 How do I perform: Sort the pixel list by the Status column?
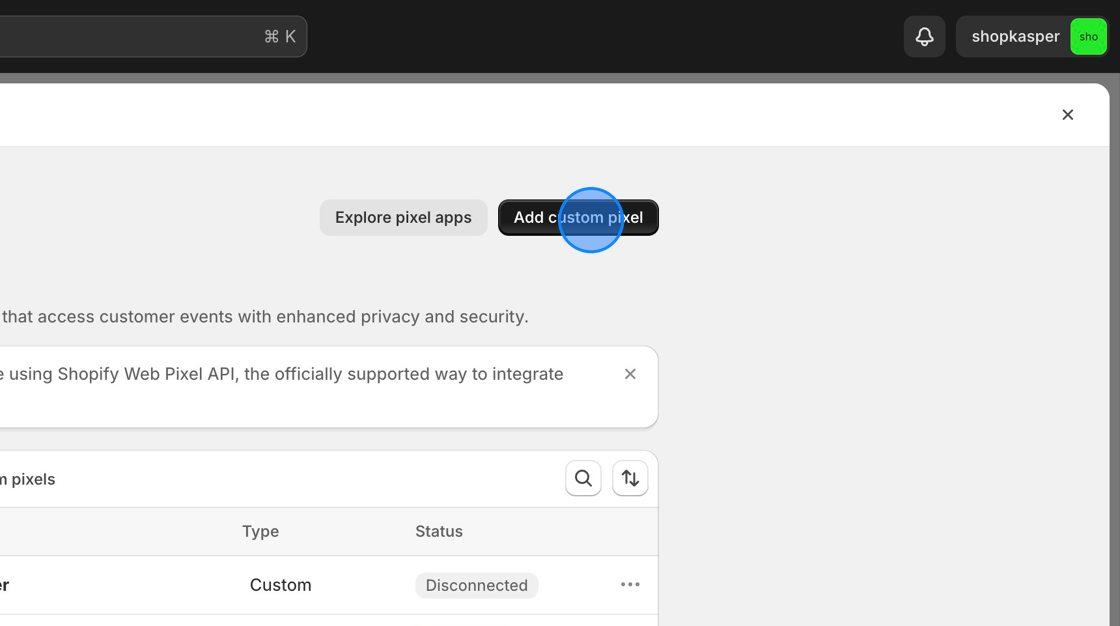point(438,531)
